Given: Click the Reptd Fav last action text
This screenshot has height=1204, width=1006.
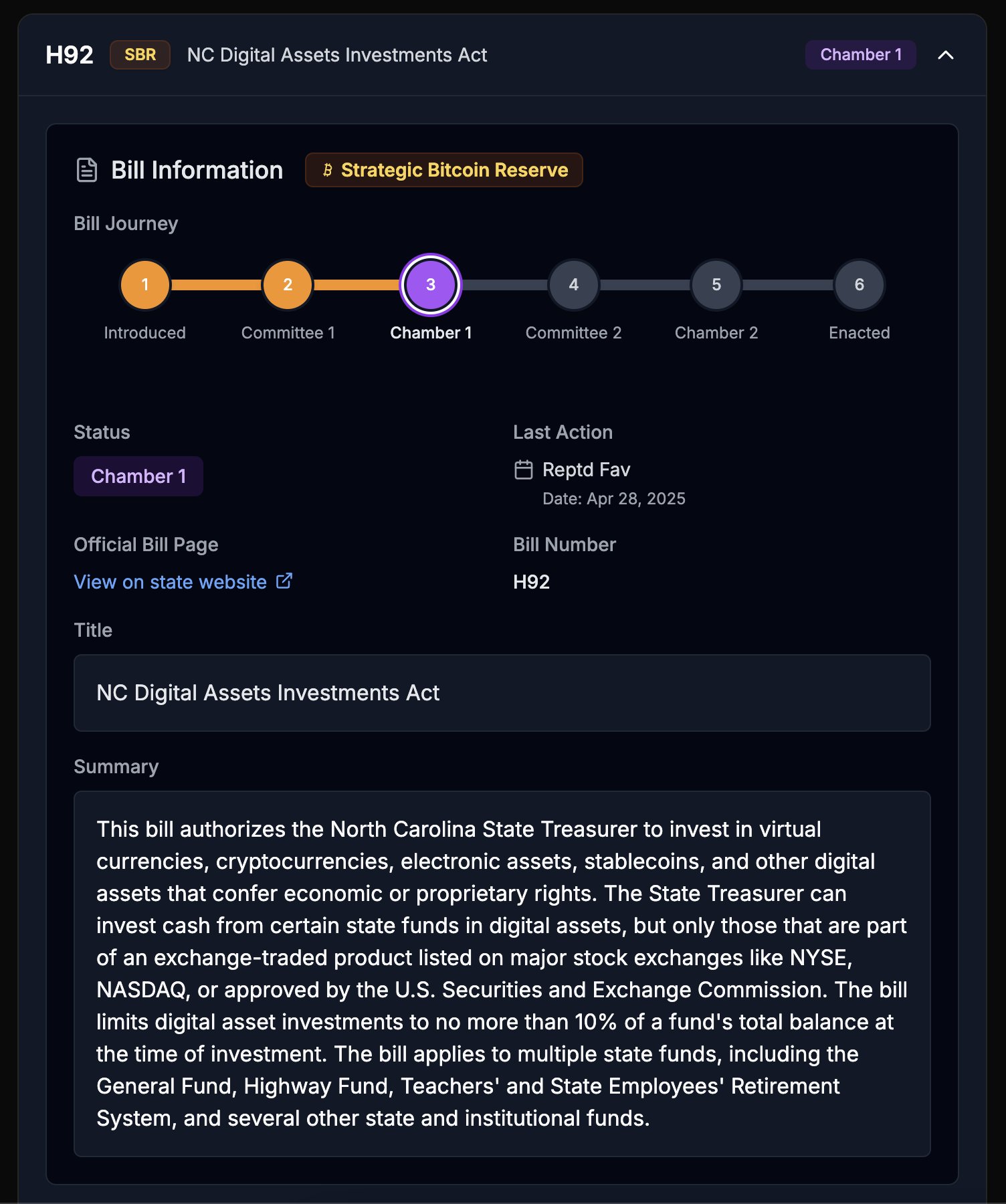Looking at the screenshot, I should pos(586,470).
